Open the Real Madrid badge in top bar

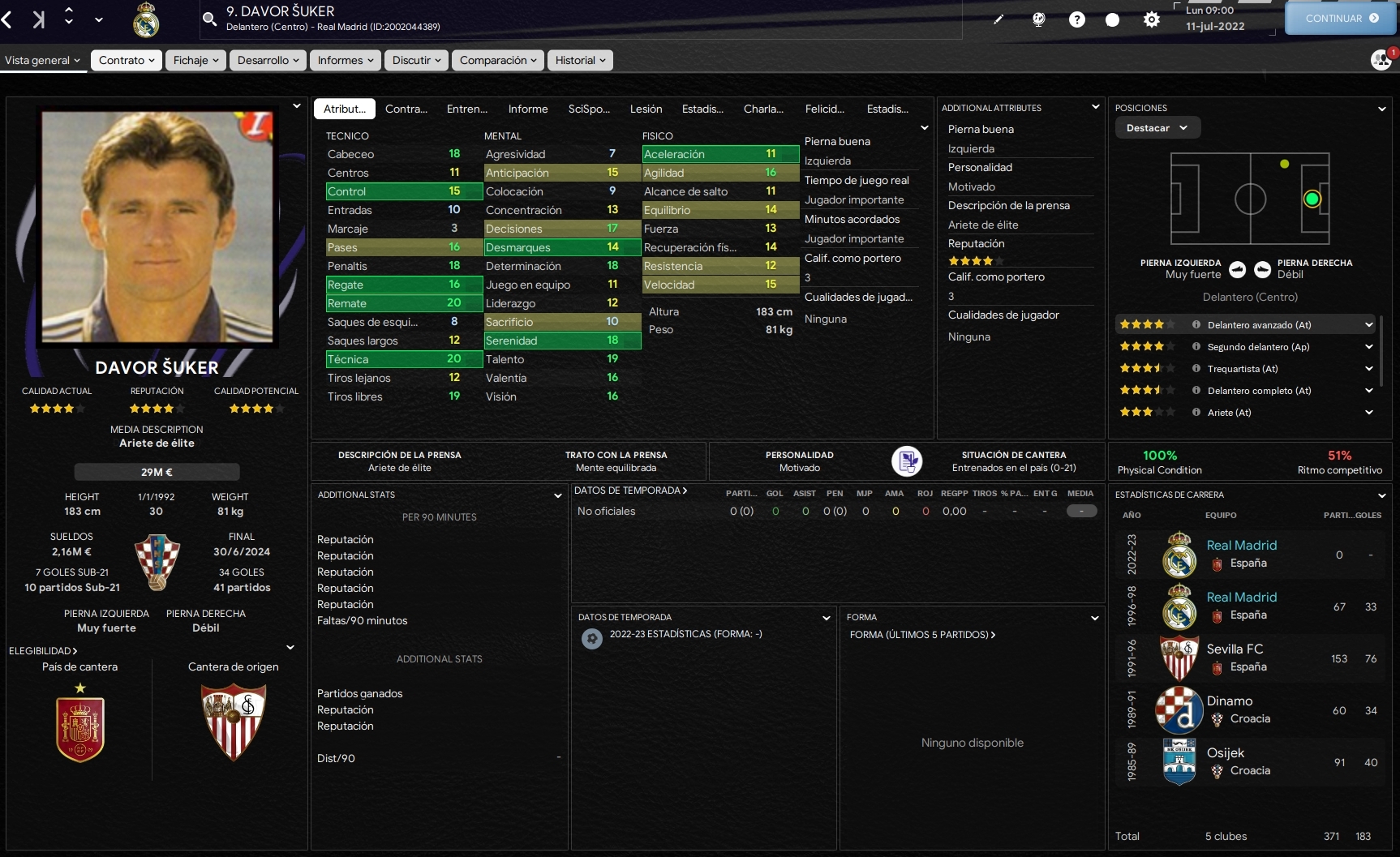click(146, 20)
